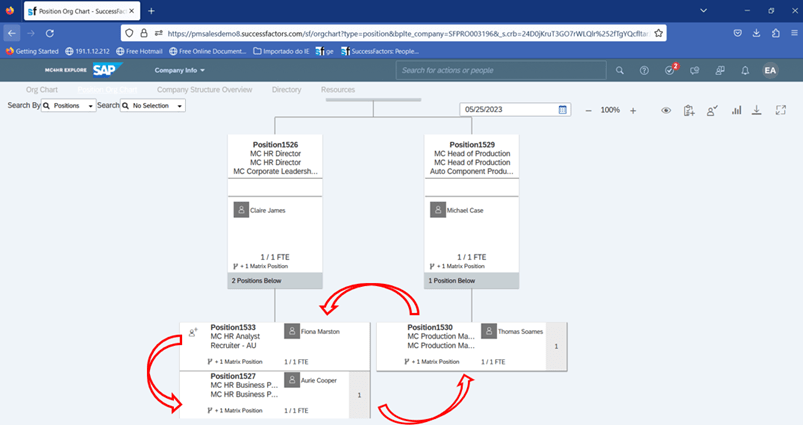The height and width of the screenshot is (425, 803).
Task: Switch to Position Org Chart tab
Action: [108, 90]
